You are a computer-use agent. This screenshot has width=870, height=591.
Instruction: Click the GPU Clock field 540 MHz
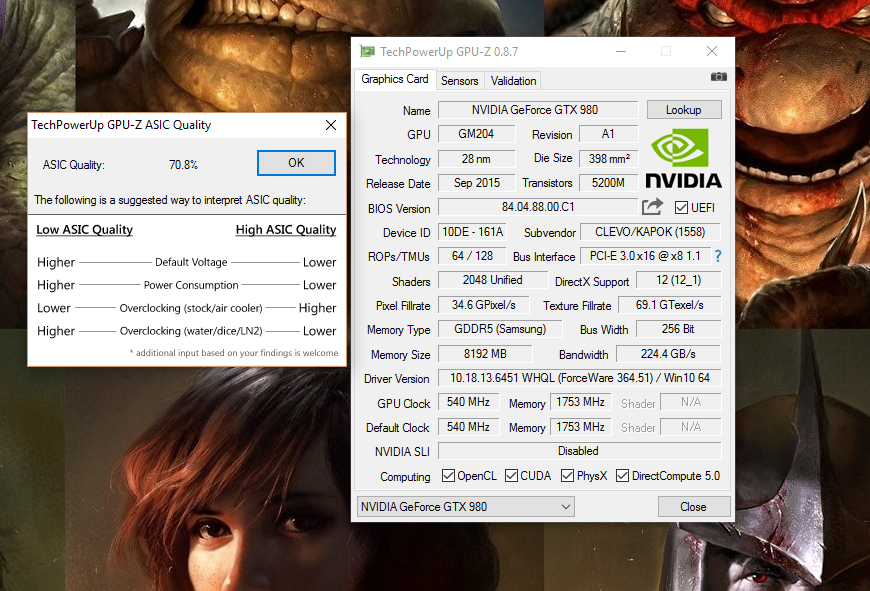[468, 402]
